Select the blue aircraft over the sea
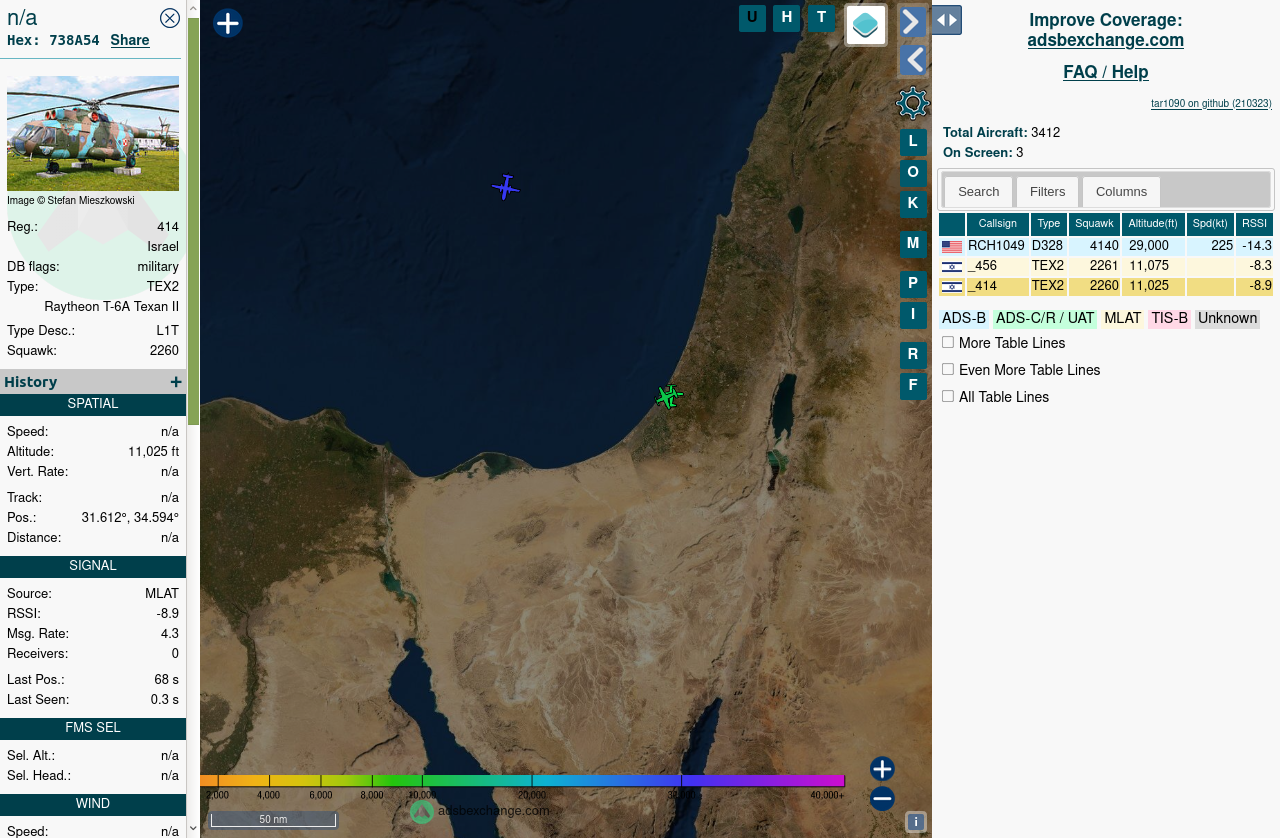 coord(506,187)
